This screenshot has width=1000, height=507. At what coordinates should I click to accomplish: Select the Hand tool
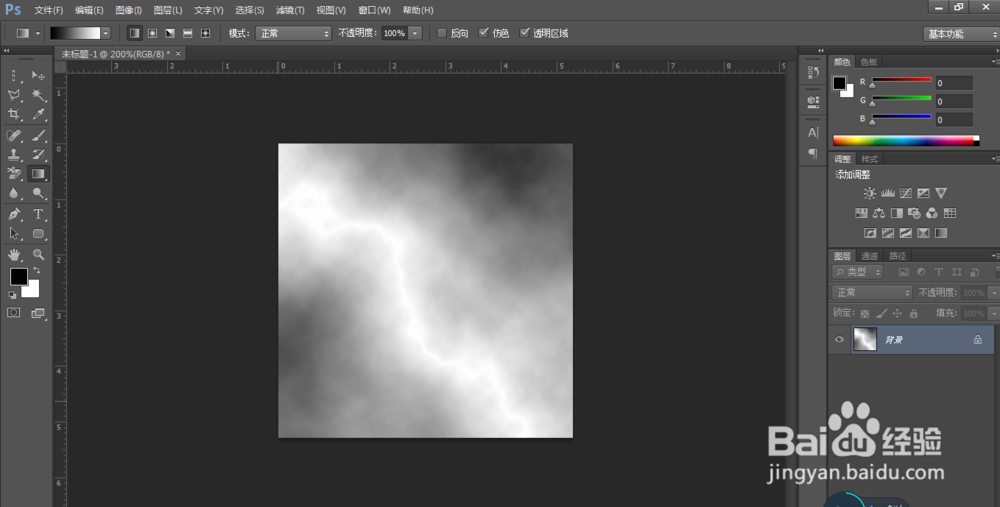pos(14,254)
